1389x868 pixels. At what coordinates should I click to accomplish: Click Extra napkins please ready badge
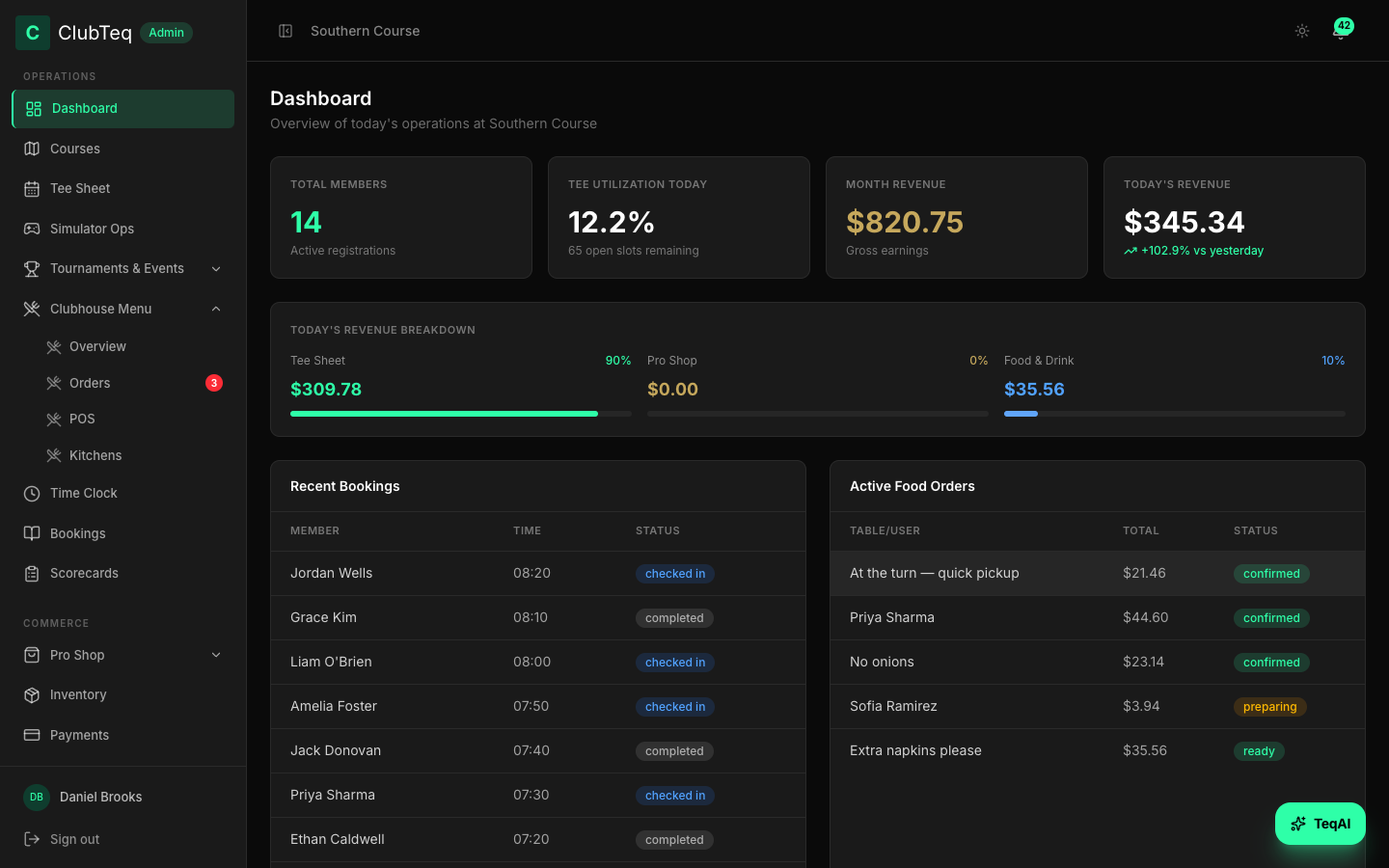point(1259,751)
